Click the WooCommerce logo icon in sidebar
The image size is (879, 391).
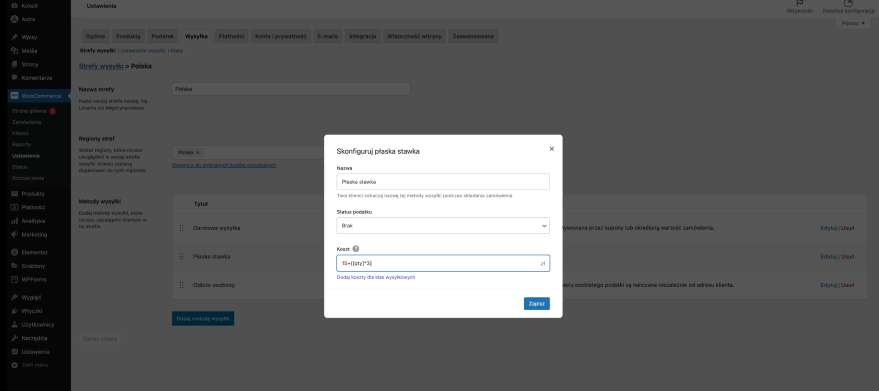15,96
